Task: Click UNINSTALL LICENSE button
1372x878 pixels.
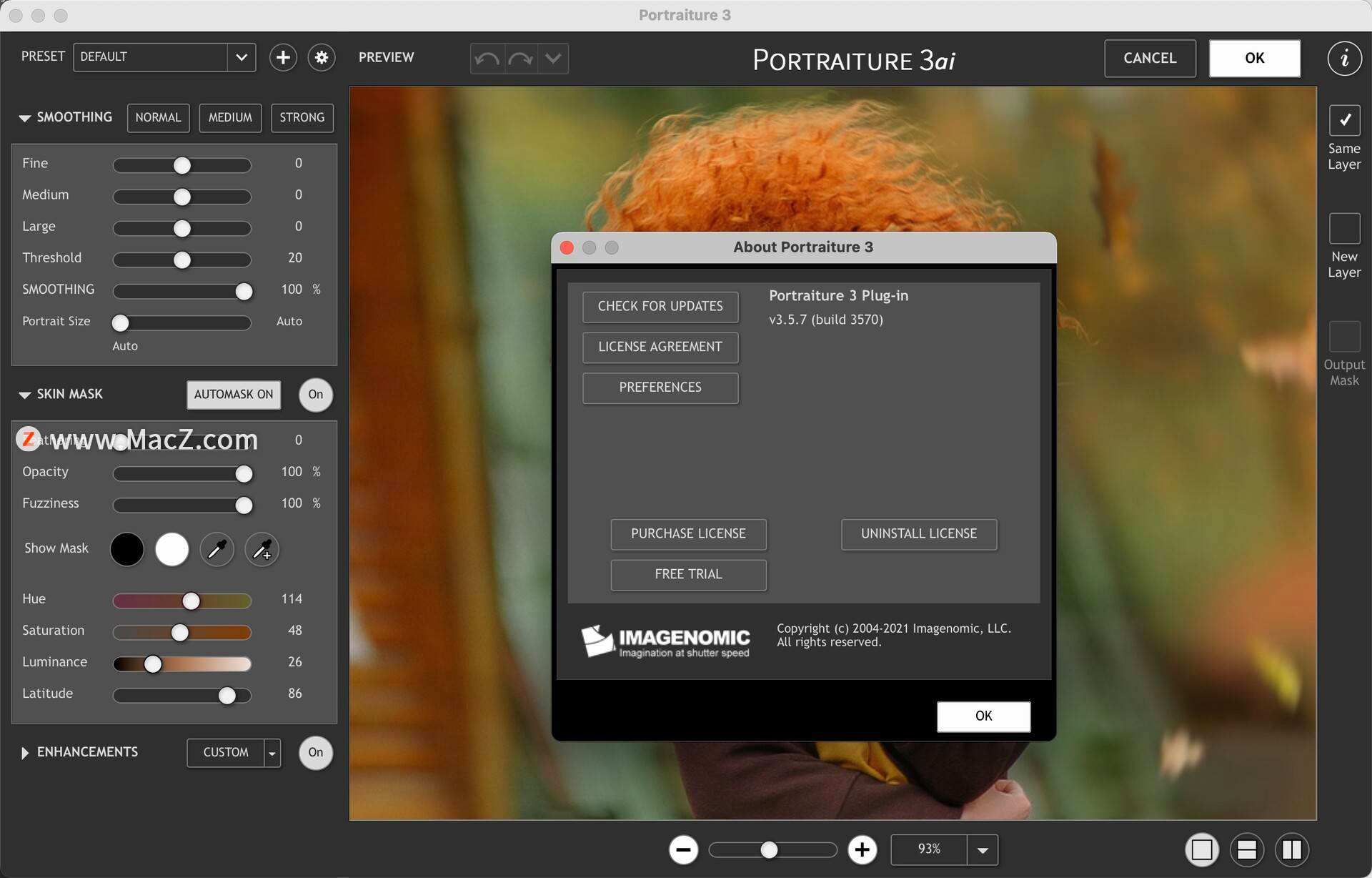Action: [x=919, y=534]
